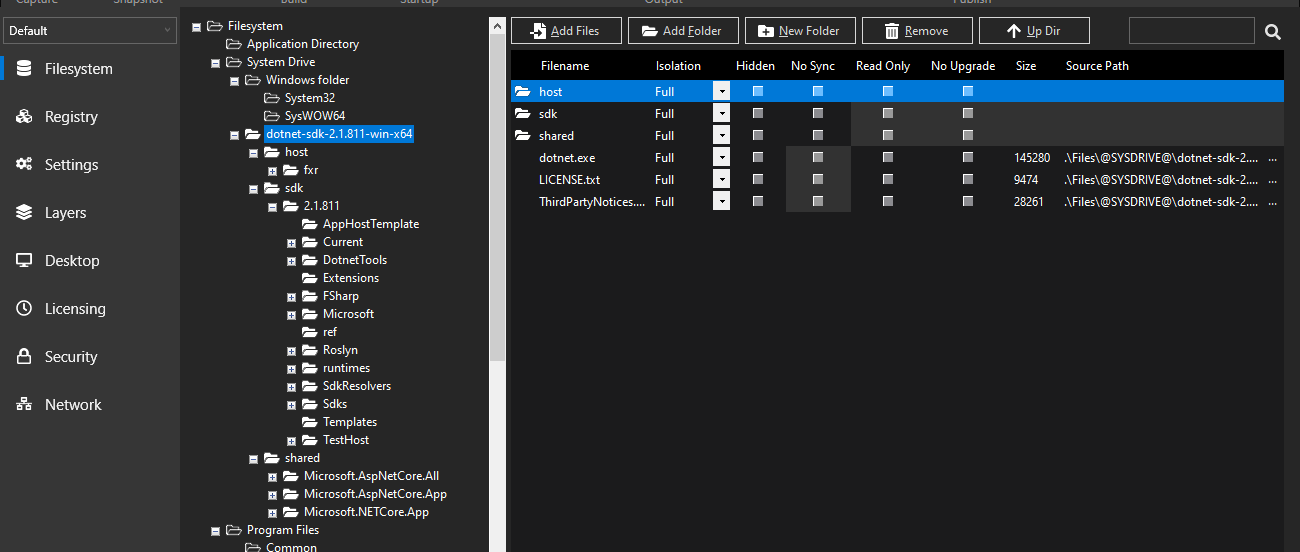The image size is (1300, 552).
Task: Collapse the System Drive tree node
Action: (x=215, y=62)
